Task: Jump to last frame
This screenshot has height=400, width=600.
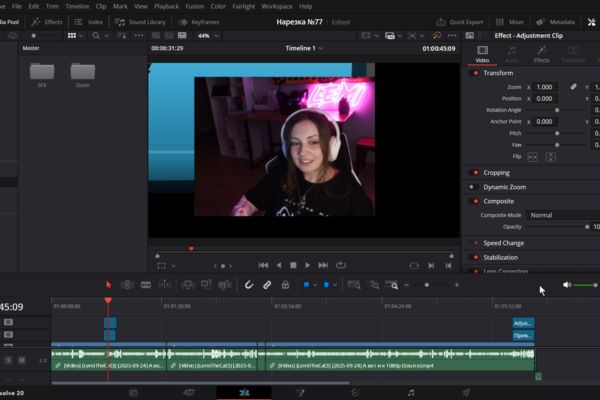Action: 323,265
